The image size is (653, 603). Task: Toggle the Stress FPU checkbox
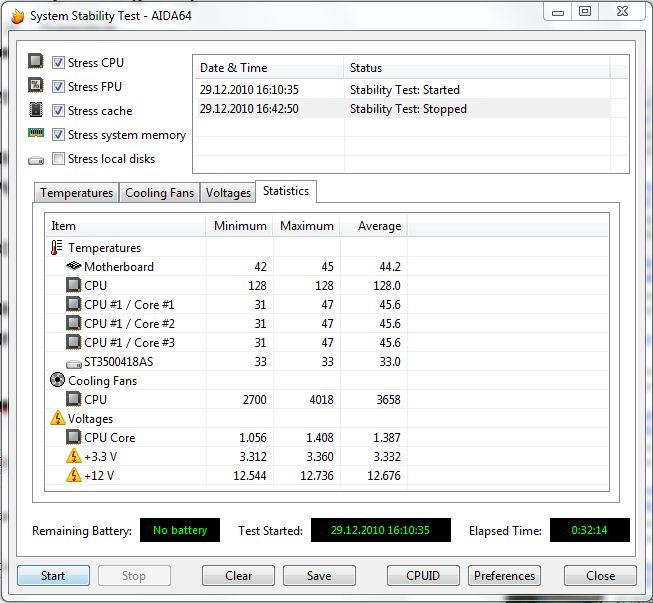[x=59, y=87]
